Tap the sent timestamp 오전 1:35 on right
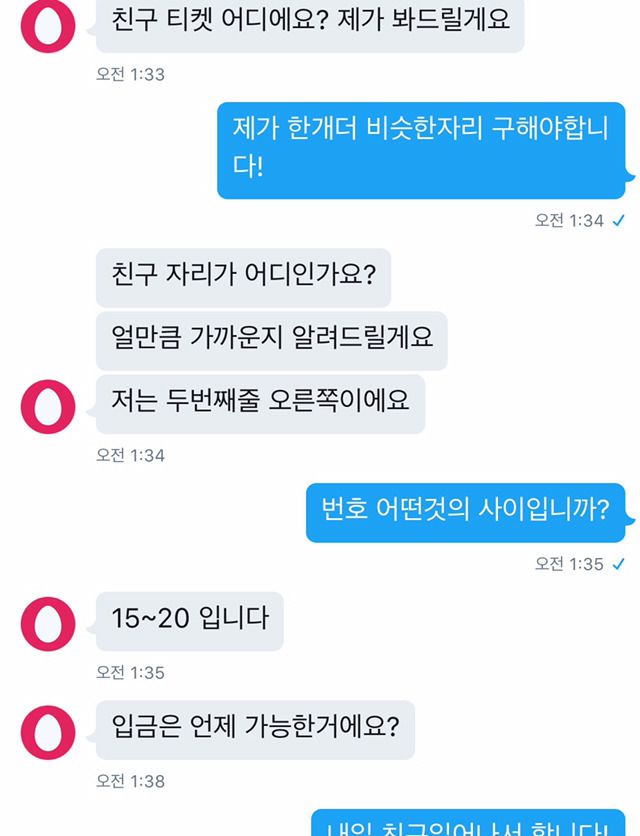This screenshot has width=640, height=836. [569, 564]
